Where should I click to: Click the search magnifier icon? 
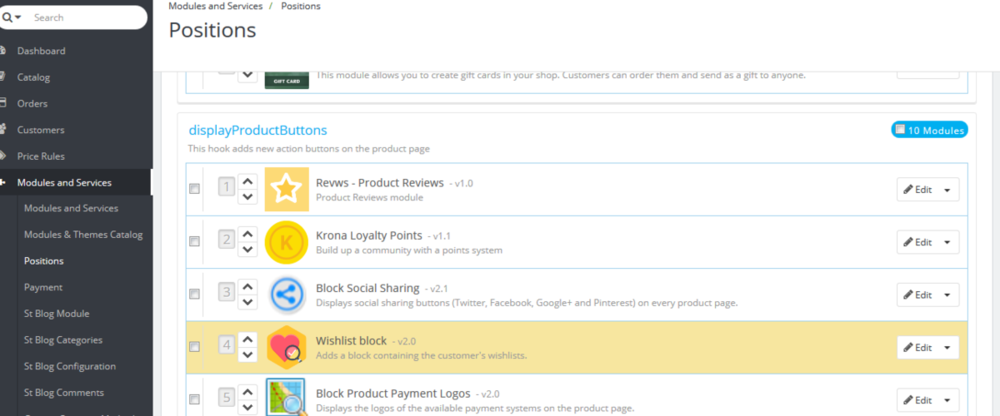[9, 17]
